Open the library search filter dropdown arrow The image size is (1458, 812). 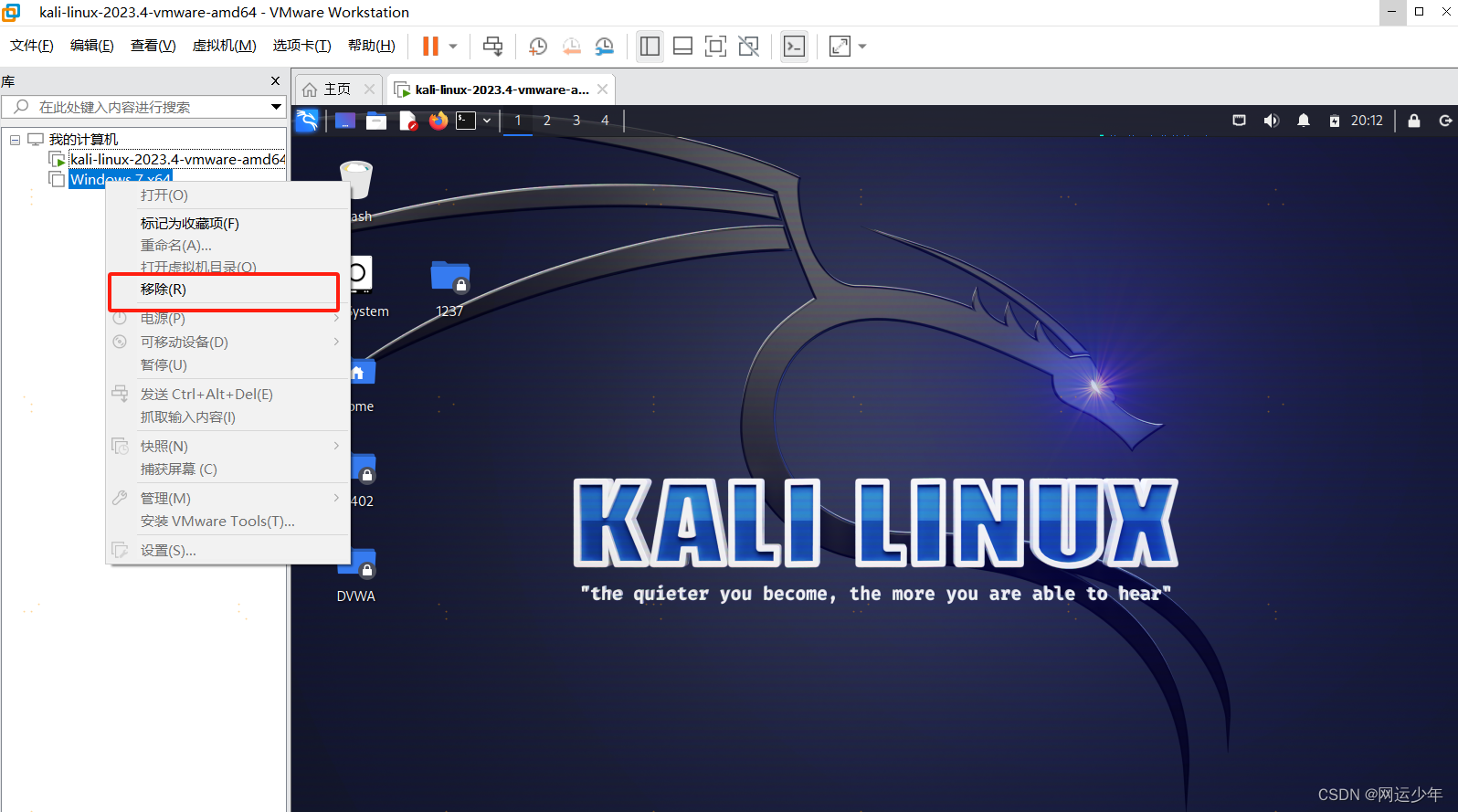click(276, 107)
